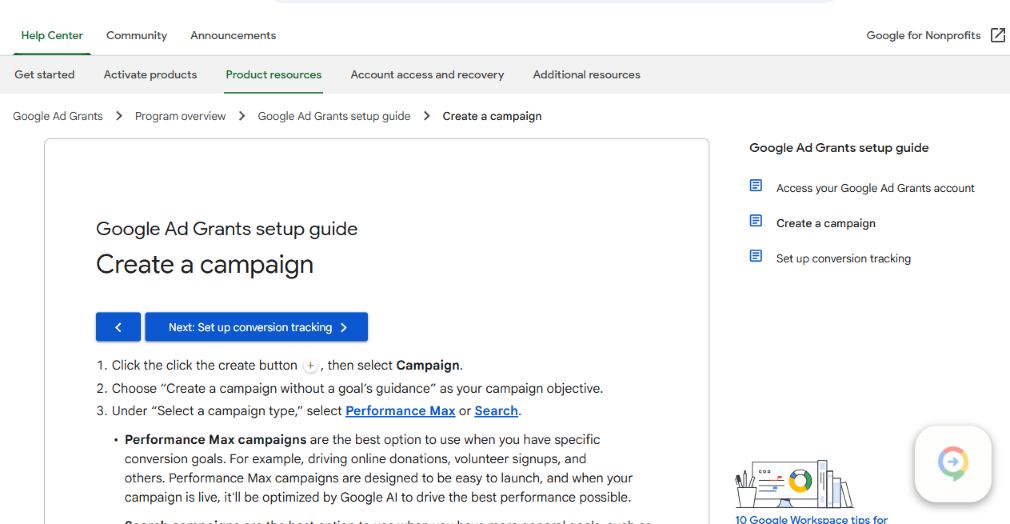
Task: Click the chevron after Google Ad Grants breadcrumb
Action: tap(119, 116)
